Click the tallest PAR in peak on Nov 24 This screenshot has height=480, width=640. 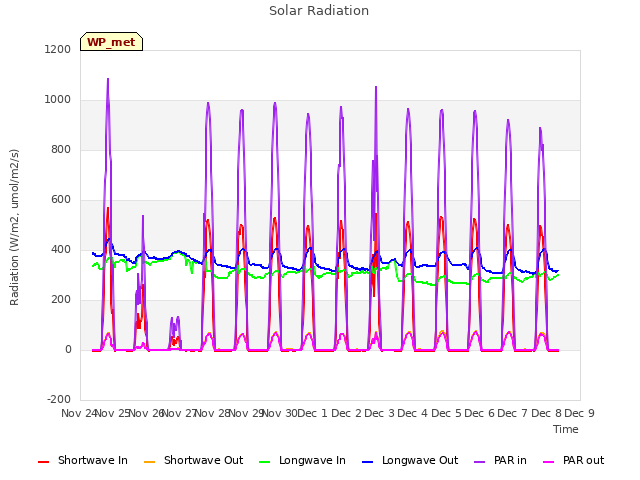(x=108, y=79)
